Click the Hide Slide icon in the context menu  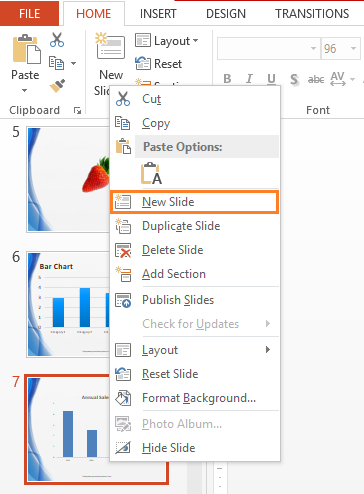click(123, 448)
